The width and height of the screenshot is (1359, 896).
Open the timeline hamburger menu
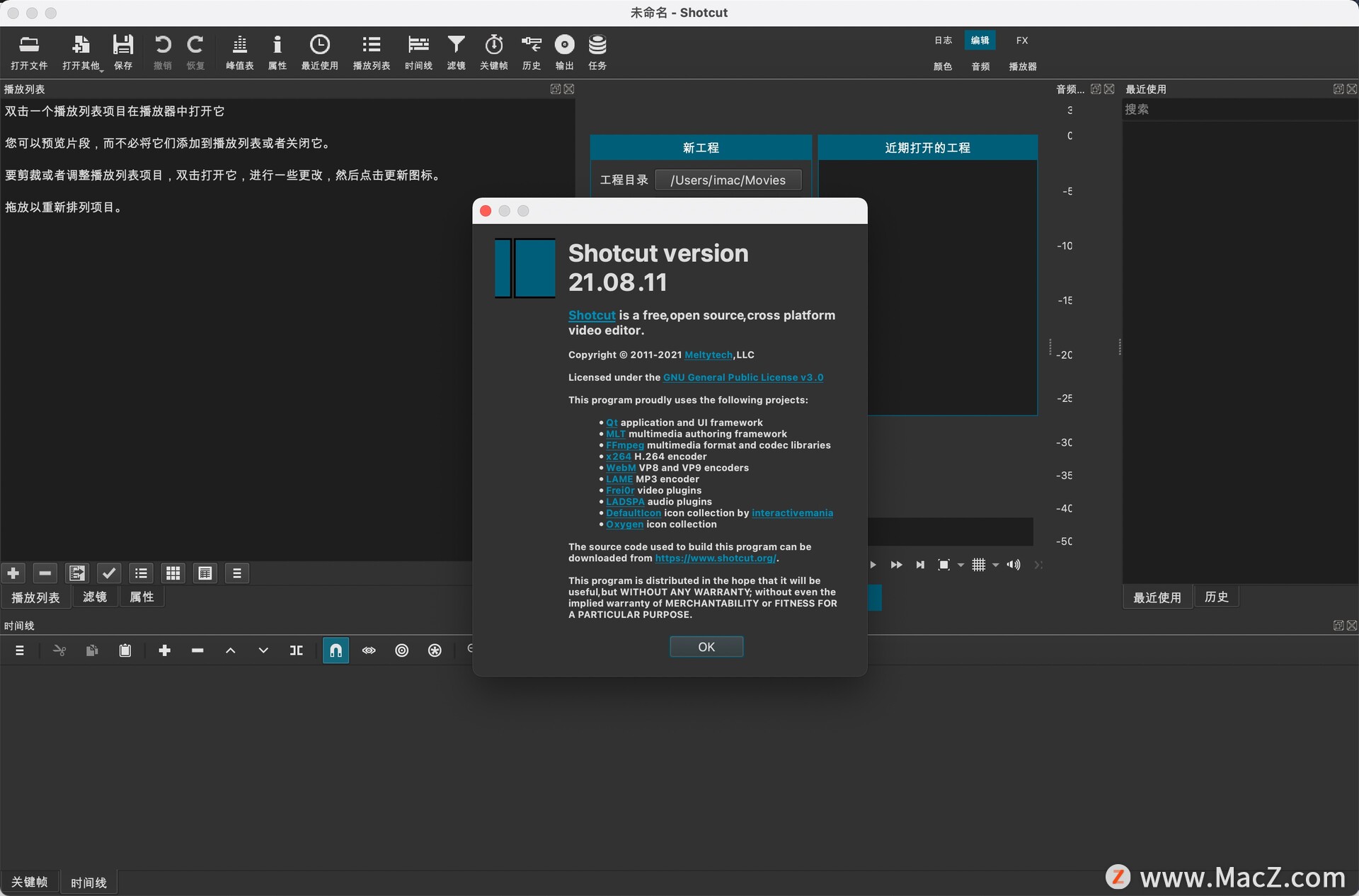(20, 650)
